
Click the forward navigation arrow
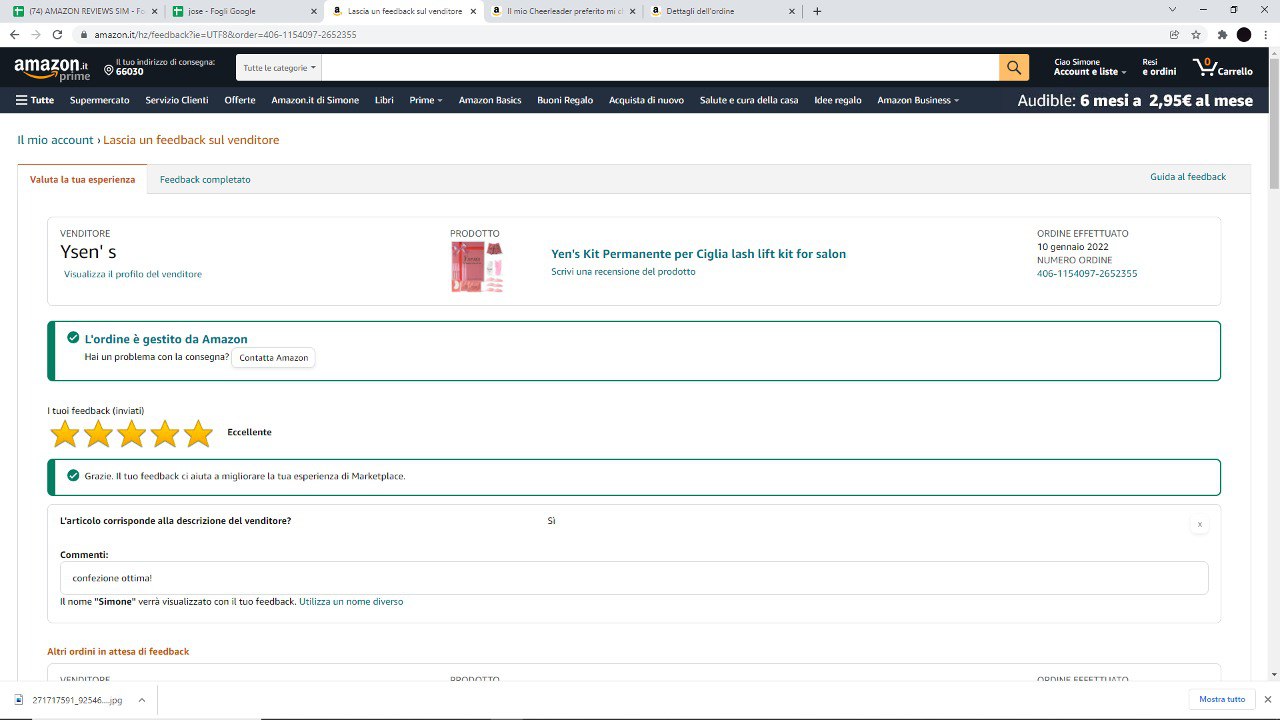coord(36,34)
